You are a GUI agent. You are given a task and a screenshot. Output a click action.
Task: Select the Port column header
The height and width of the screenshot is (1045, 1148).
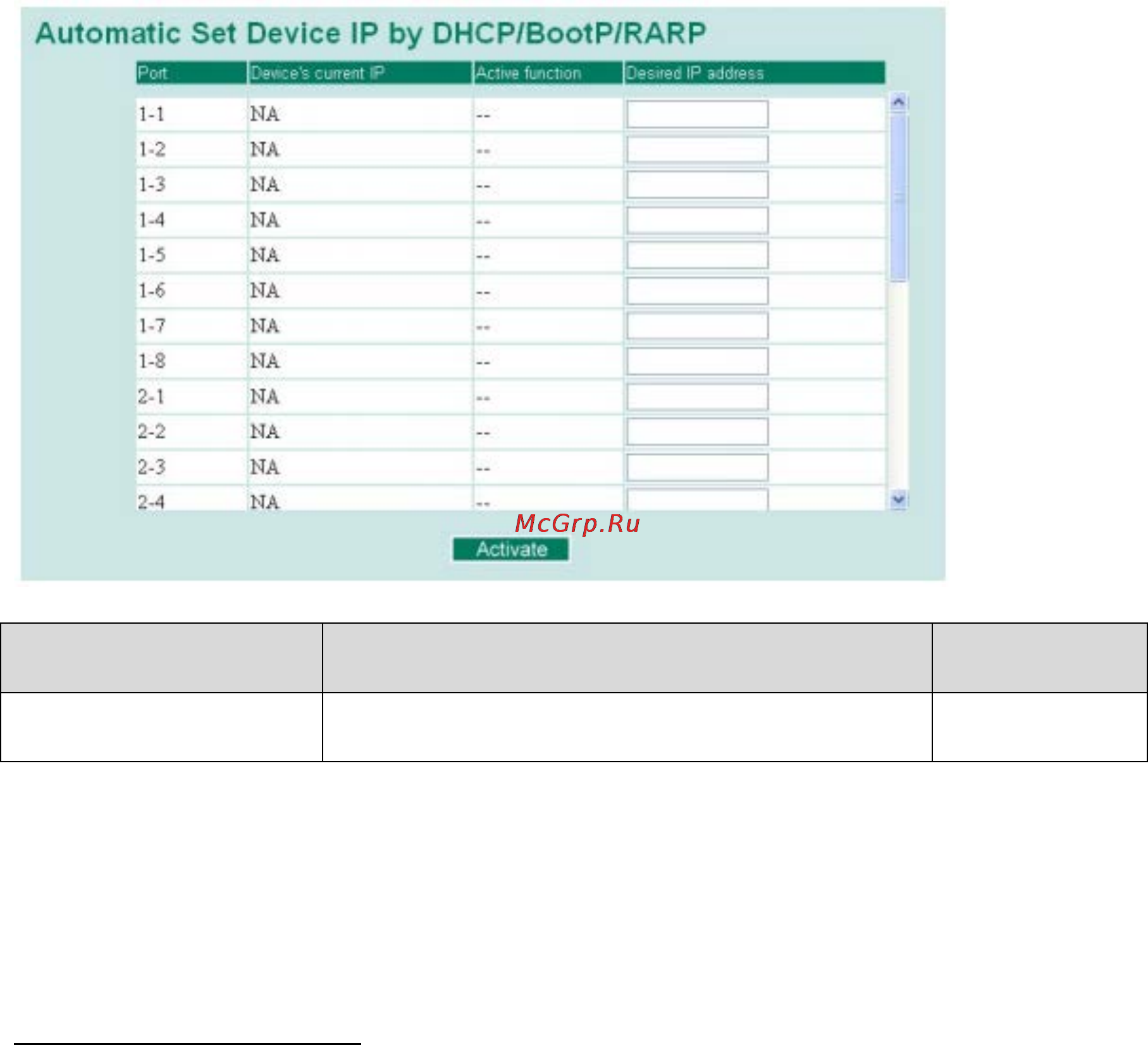coord(191,73)
